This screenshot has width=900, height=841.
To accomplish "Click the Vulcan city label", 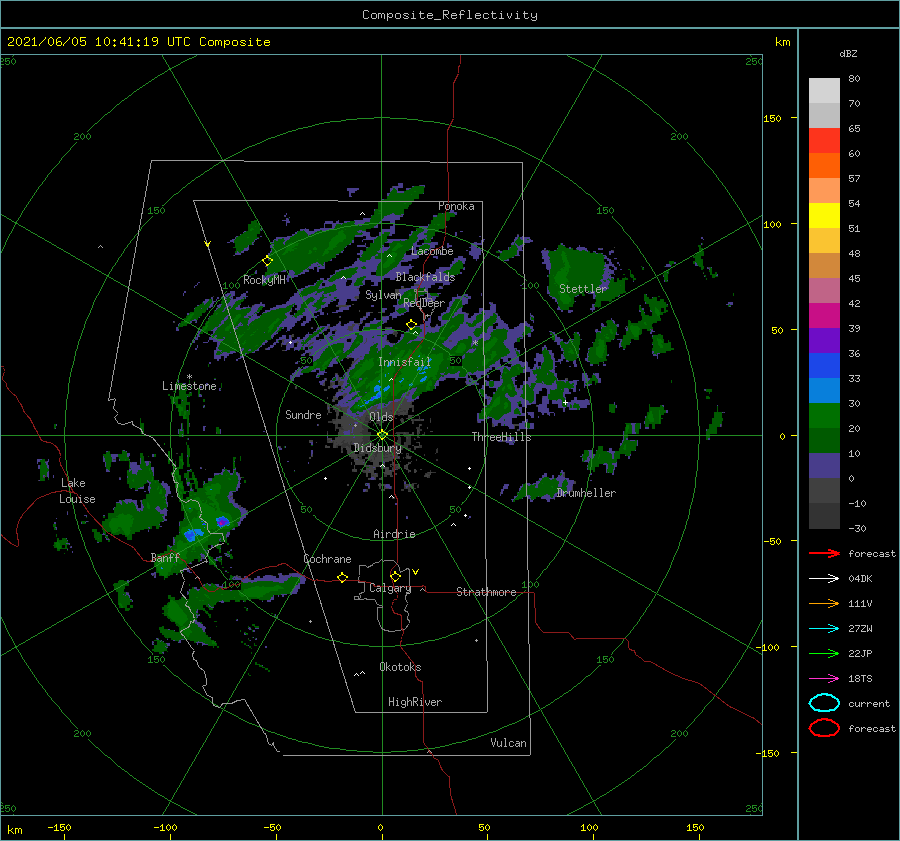I will click(509, 743).
